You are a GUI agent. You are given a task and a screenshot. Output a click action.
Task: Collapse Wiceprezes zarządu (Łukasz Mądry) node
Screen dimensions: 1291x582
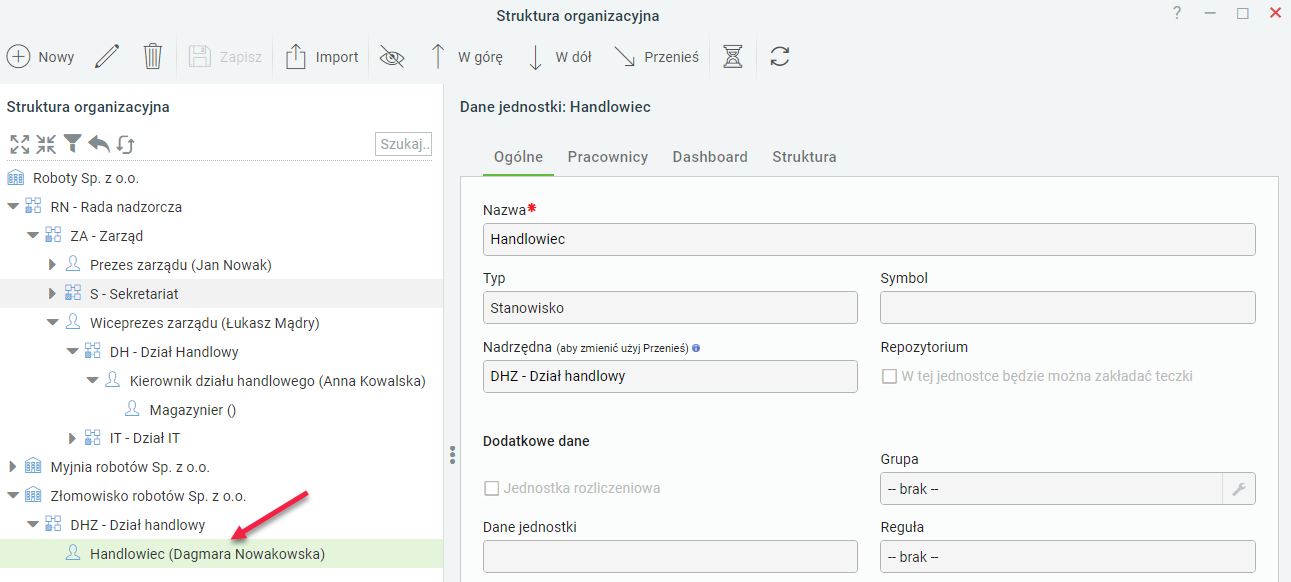[53, 323]
